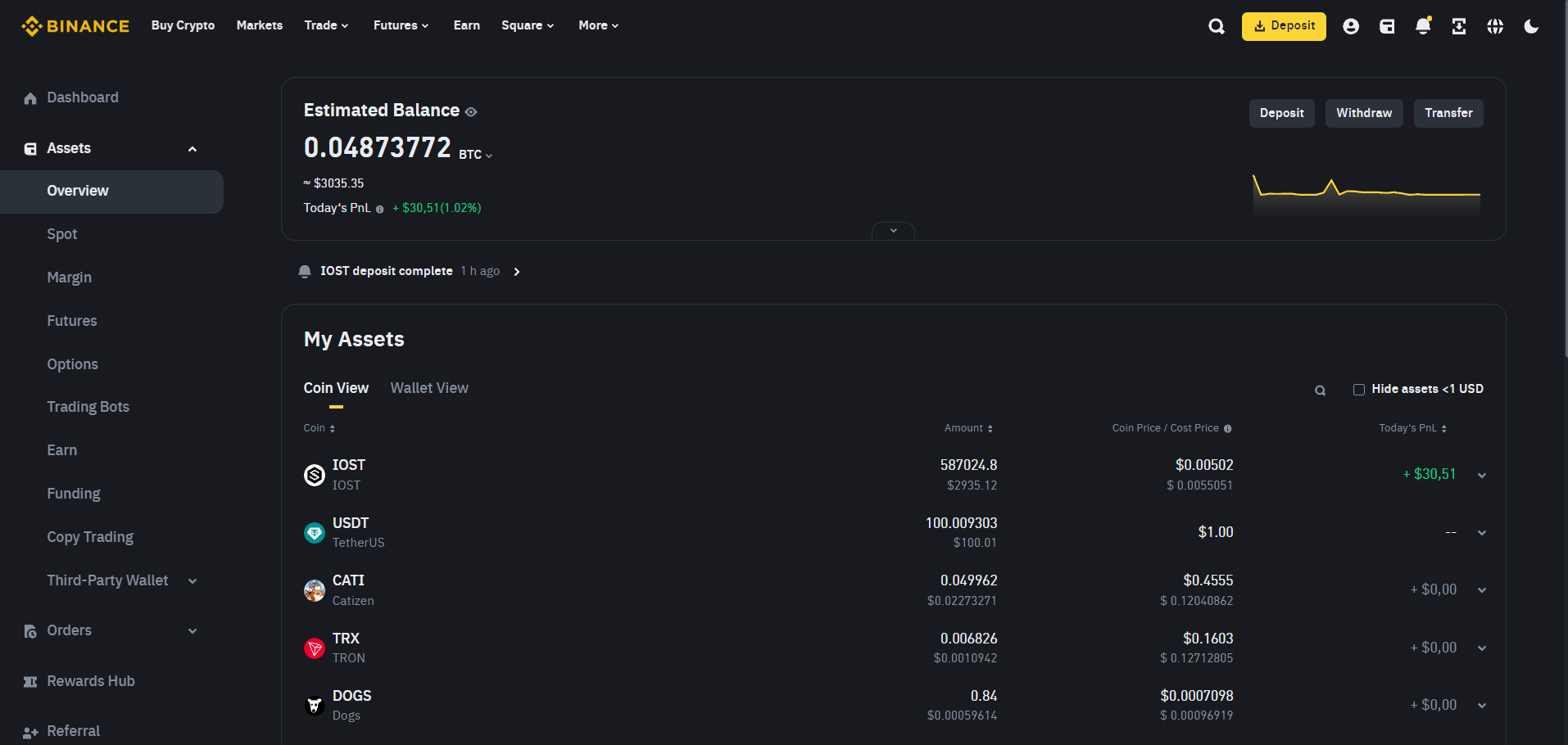The height and width of the screenshot is (745, 1568).
Task: Check the Hide assets <1 USD box
Action: click(x=1359, y=390)
